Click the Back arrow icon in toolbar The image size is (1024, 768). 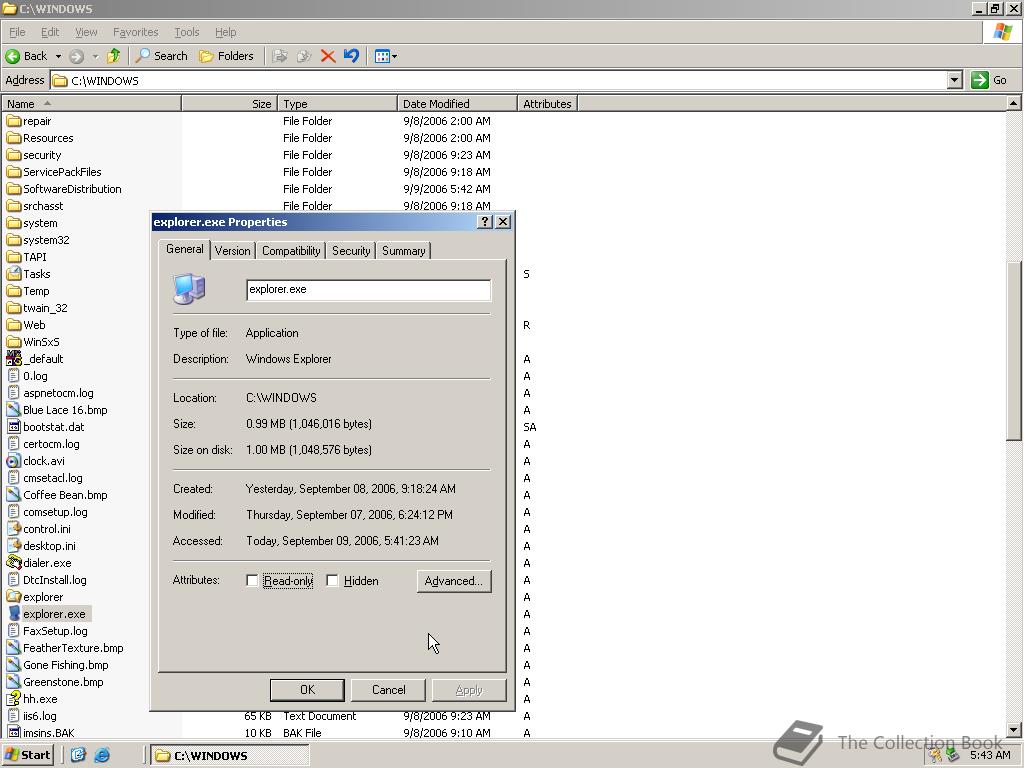(12, 56)
